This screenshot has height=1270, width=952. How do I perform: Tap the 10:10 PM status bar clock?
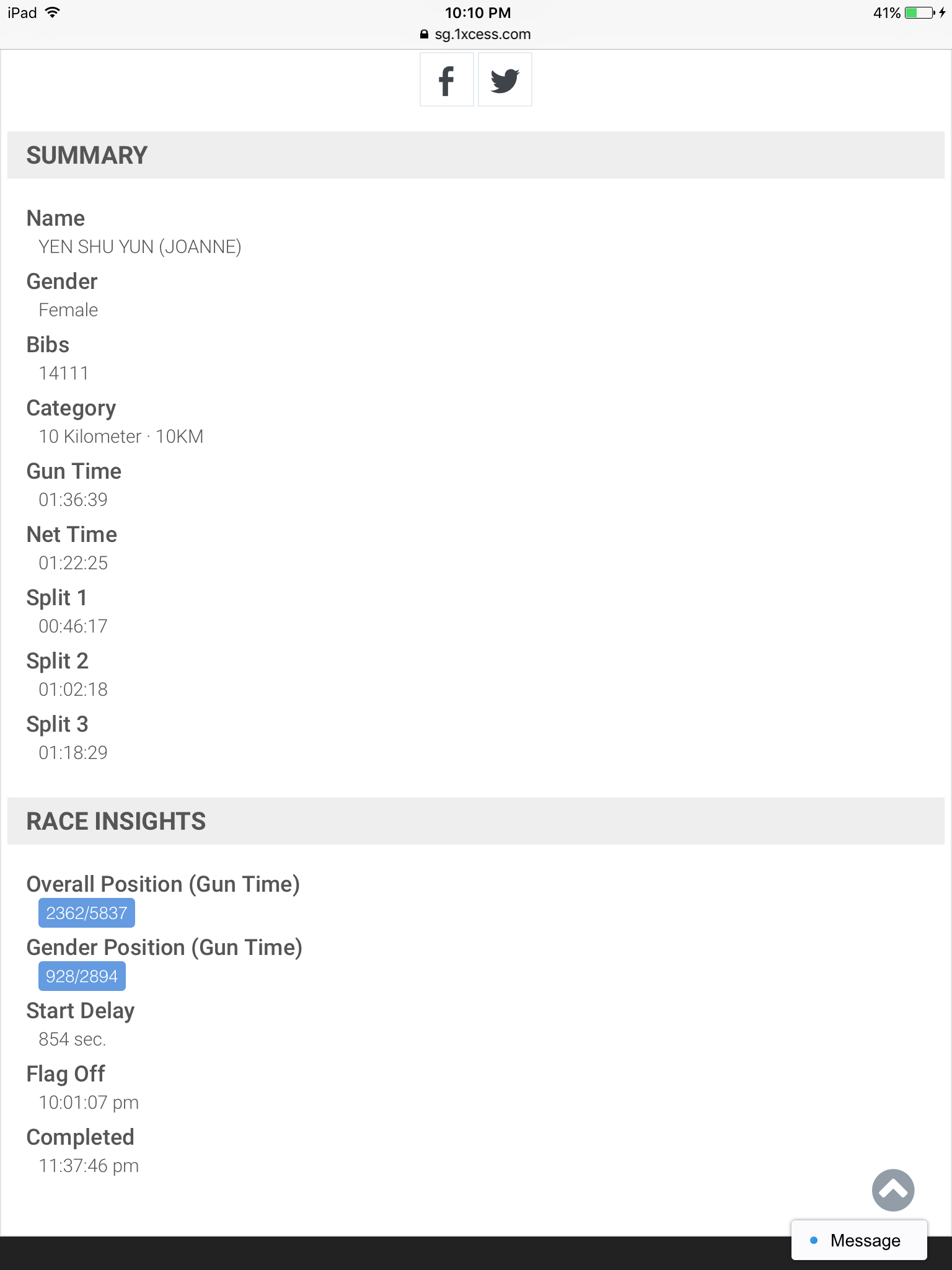pos(478,13)
